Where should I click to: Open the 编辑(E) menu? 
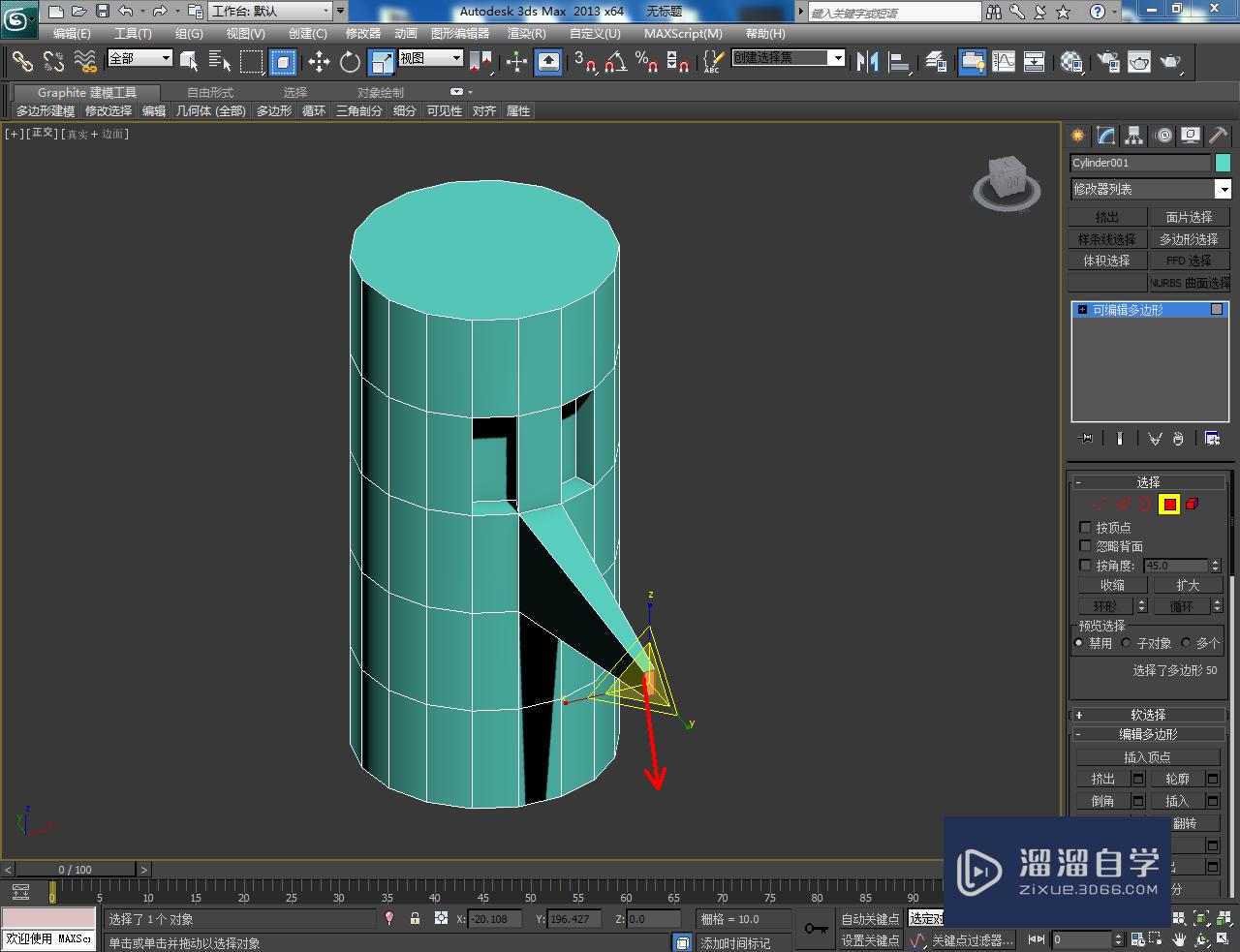click(72, 34)
